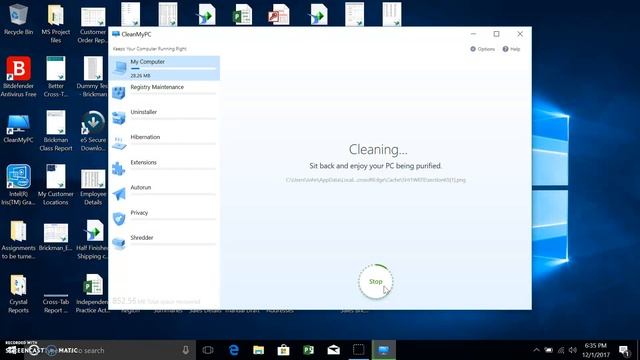Image resolution: width=640 pixels, height=360 pixels.
Task: Open Microsoft Project from the taskbar
Action: coord(309,350)
